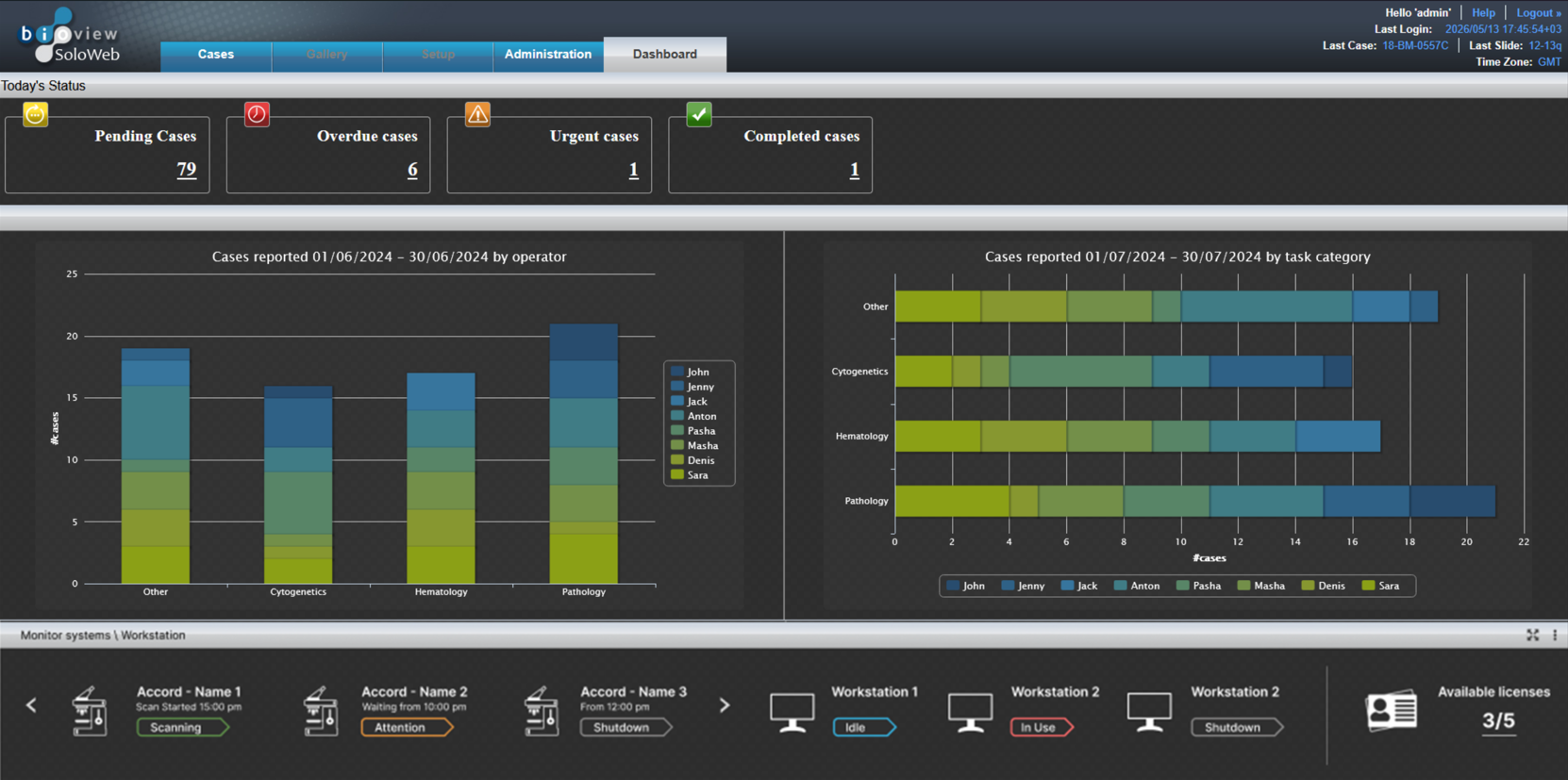The image size is (1568, 780).
Task: Click the Pathology column in operator chart
Action: pyautogui.click(x=584, y=454)
